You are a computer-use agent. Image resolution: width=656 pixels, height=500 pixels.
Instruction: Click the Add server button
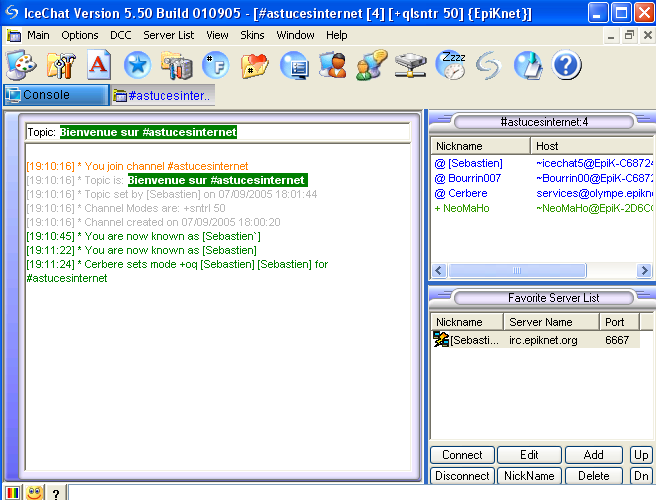[594, 455]
